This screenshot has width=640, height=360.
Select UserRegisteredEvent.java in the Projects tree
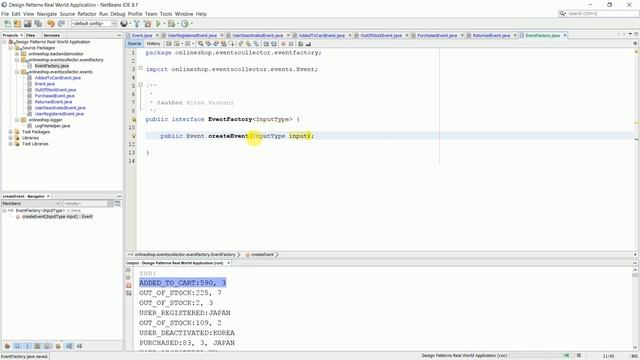pos(59,114)
